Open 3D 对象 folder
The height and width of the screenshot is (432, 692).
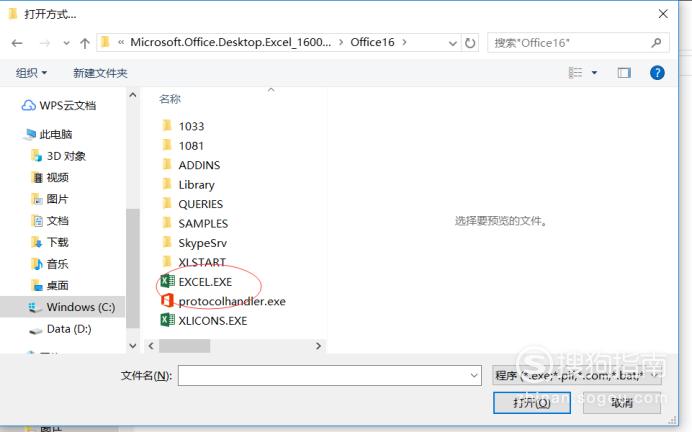[x=58, y=156]
